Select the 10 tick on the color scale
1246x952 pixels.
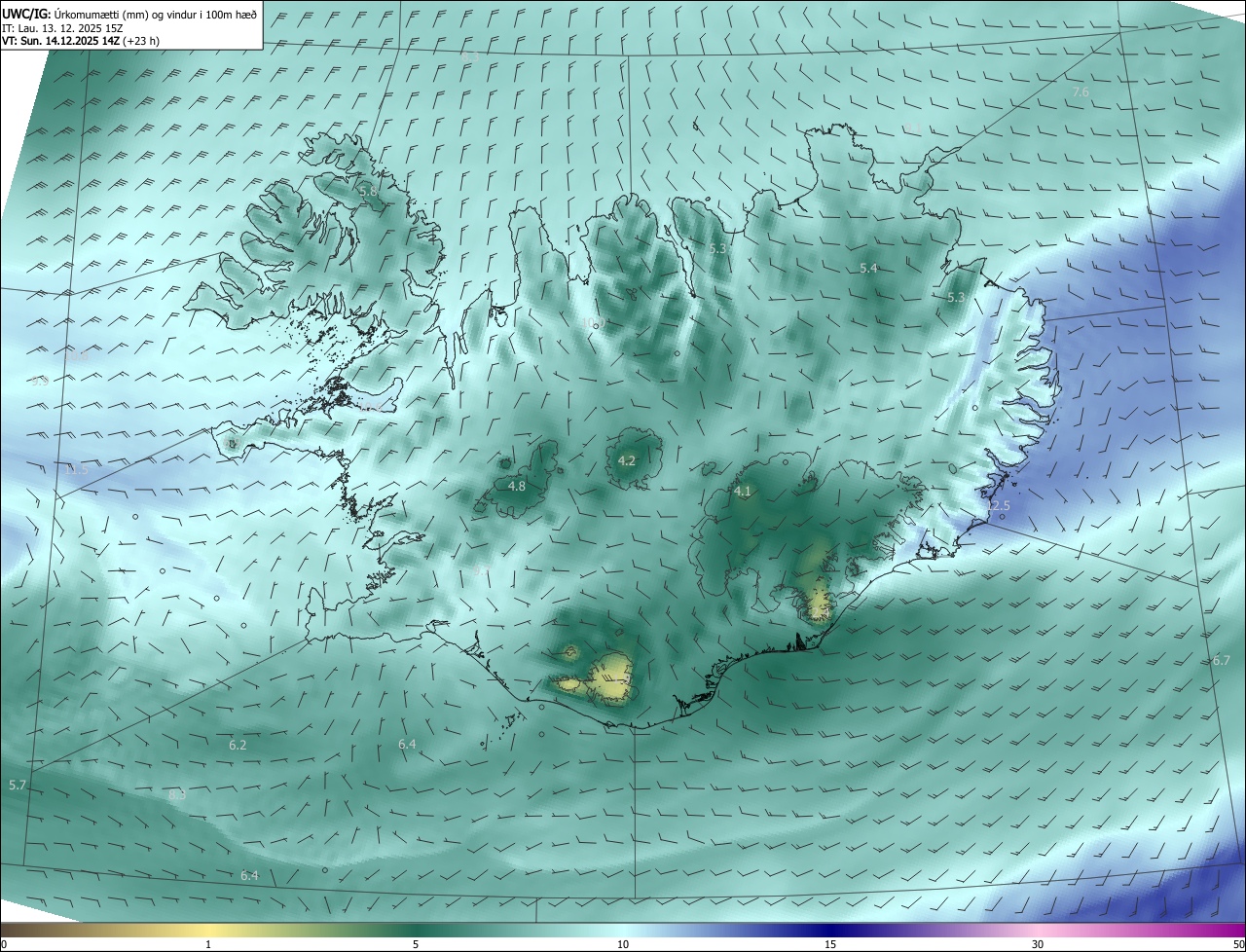tap(623, 944)
